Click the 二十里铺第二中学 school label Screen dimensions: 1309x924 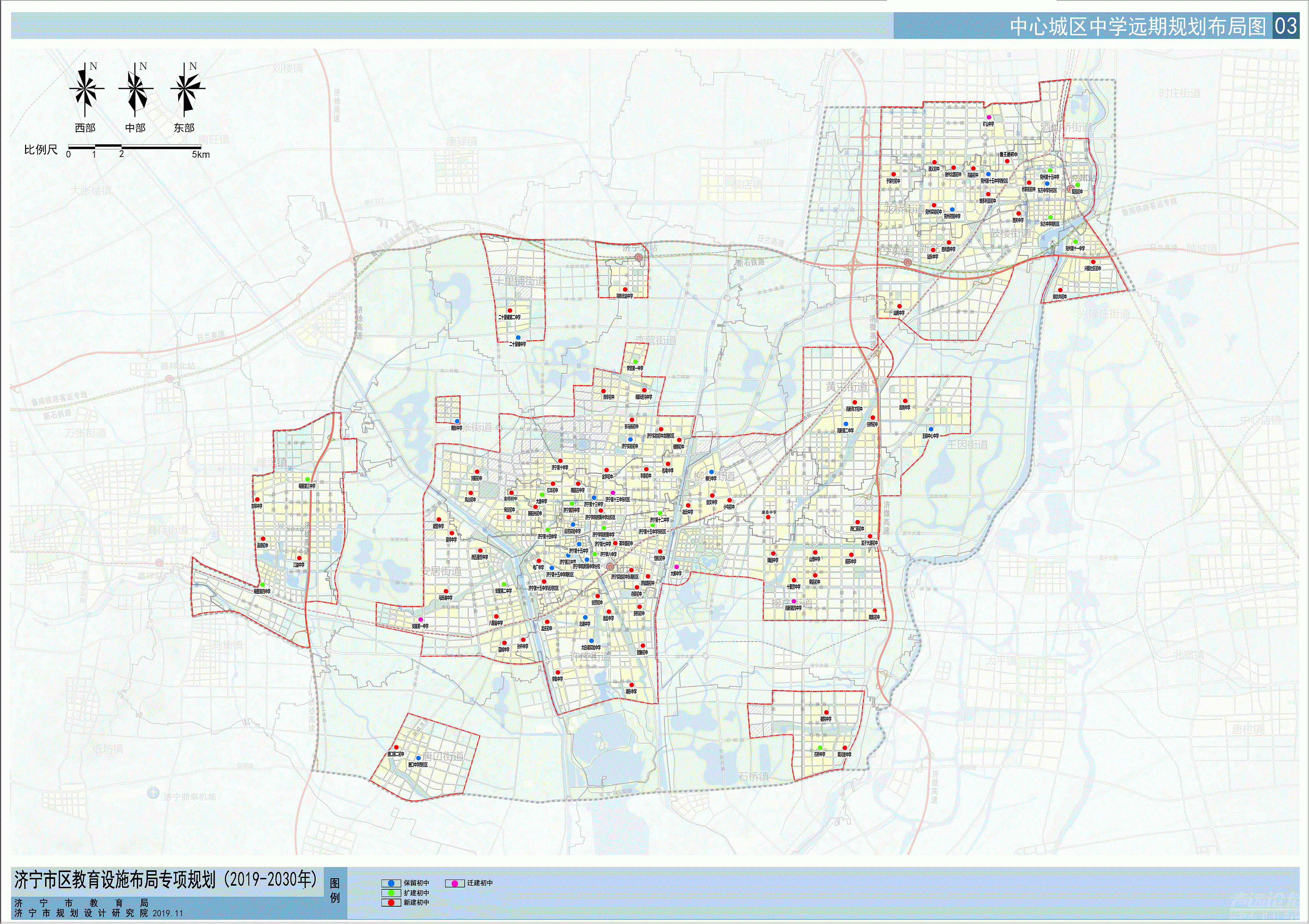[509, 317]
